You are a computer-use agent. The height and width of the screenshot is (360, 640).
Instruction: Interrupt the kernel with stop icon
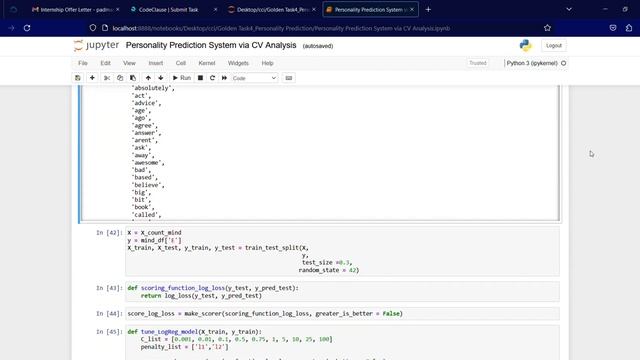click(200, 78)
